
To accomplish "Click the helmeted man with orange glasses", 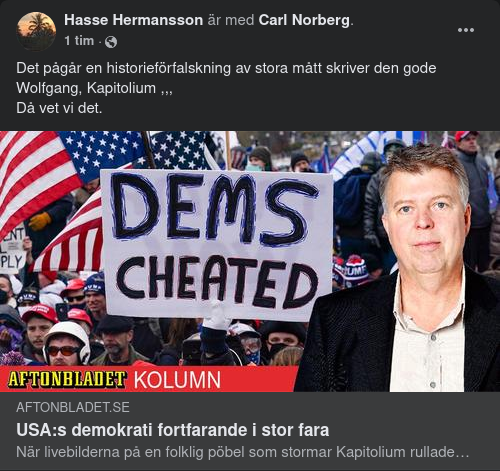I will click(66, 344).
